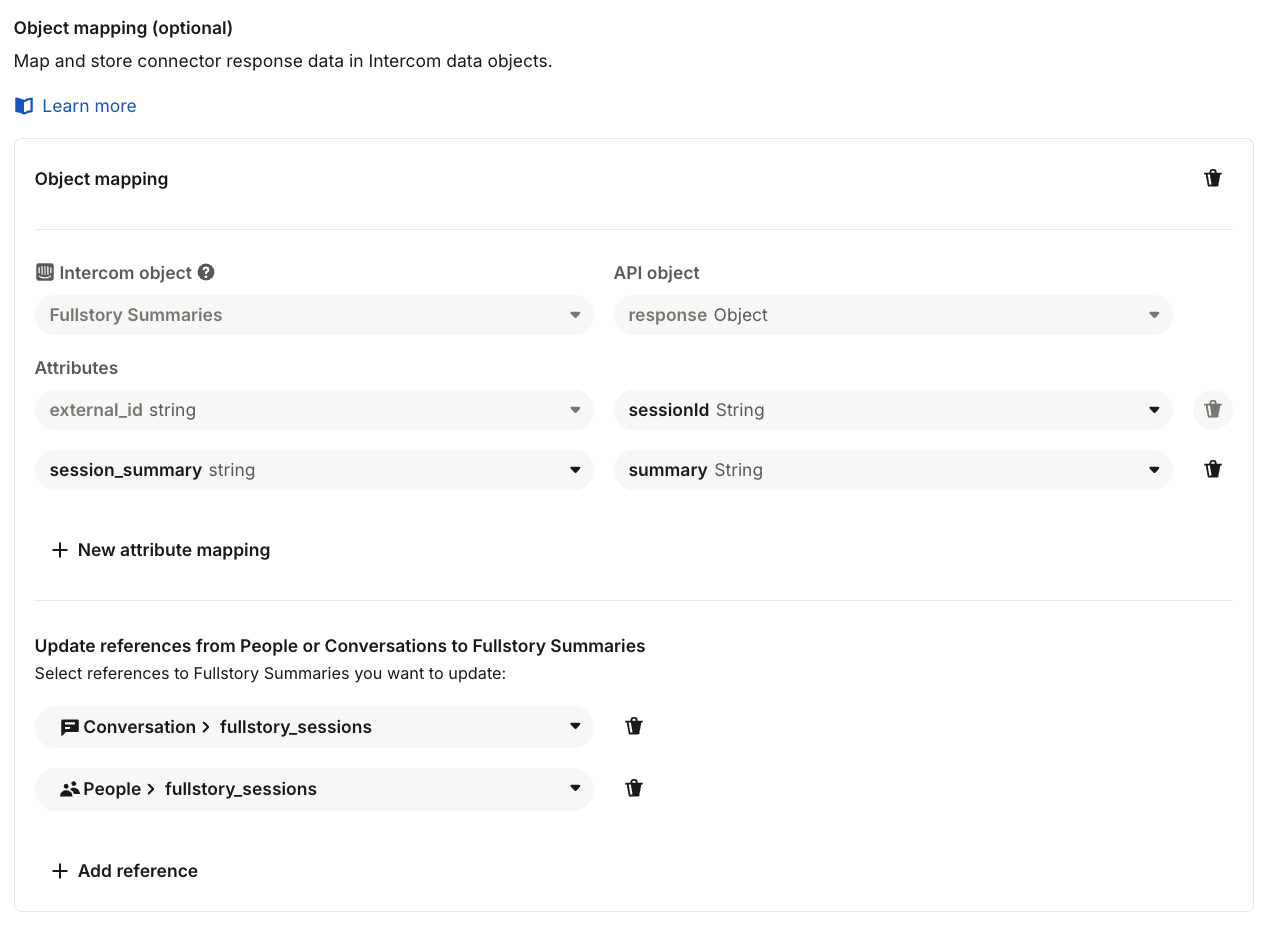Remove the Conversation fullstory_sessions reference
The image size is (1269, 929).
633,727
